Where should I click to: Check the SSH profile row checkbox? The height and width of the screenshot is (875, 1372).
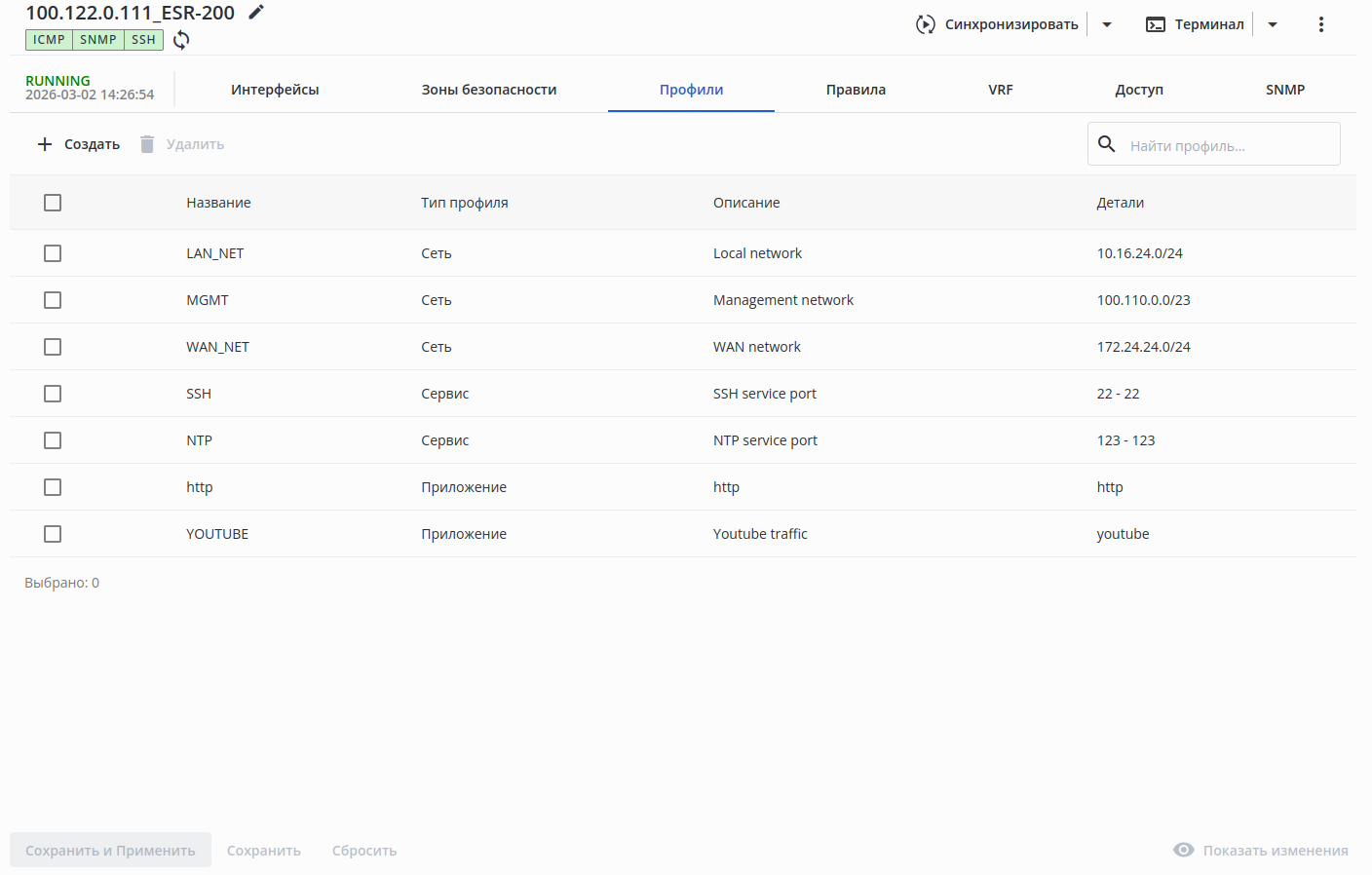[53, 394]
